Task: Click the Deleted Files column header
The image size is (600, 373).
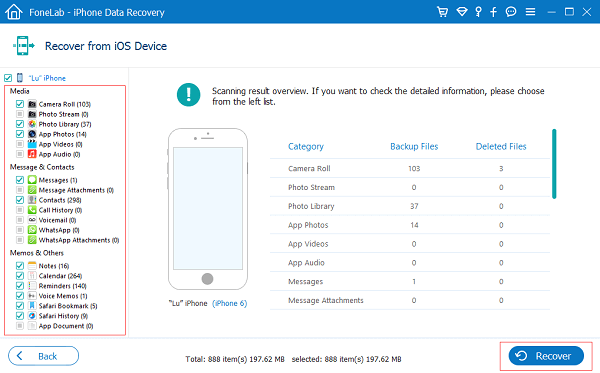Action: point(501,147)
